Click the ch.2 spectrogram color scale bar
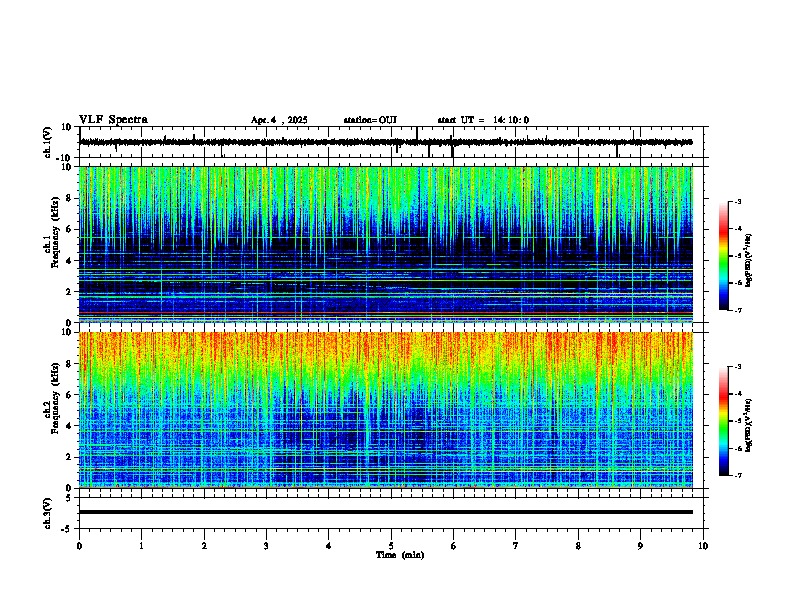Image resolution: width=792 pixels, height=612 pixels. click(x=724, y=421)
